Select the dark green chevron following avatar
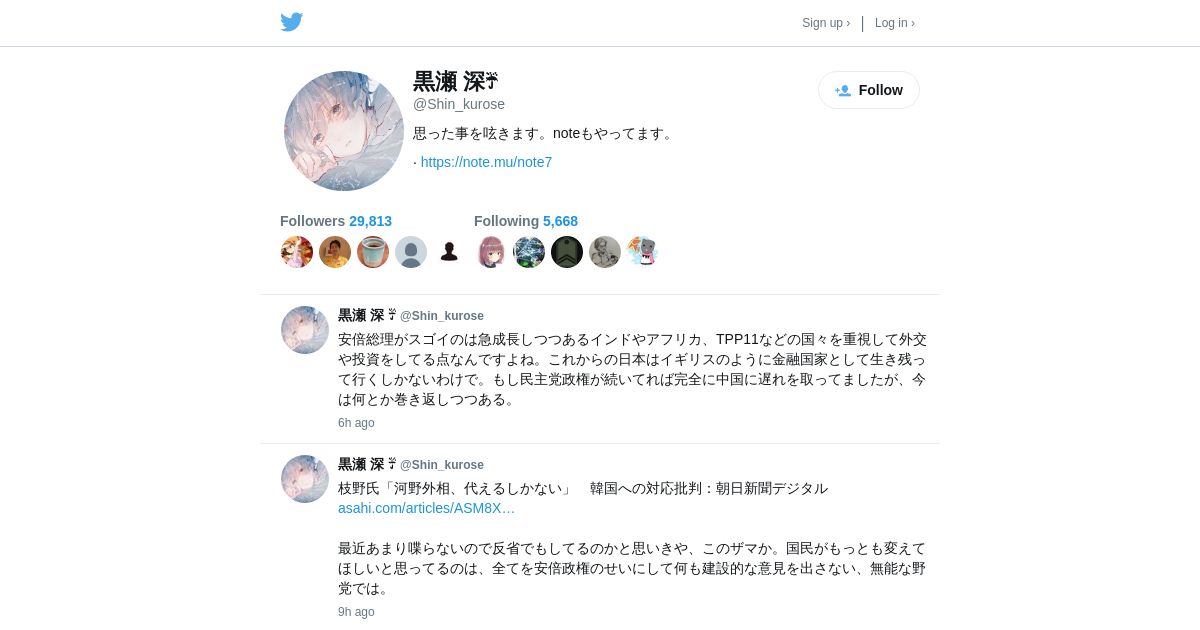 coord(567,252)
